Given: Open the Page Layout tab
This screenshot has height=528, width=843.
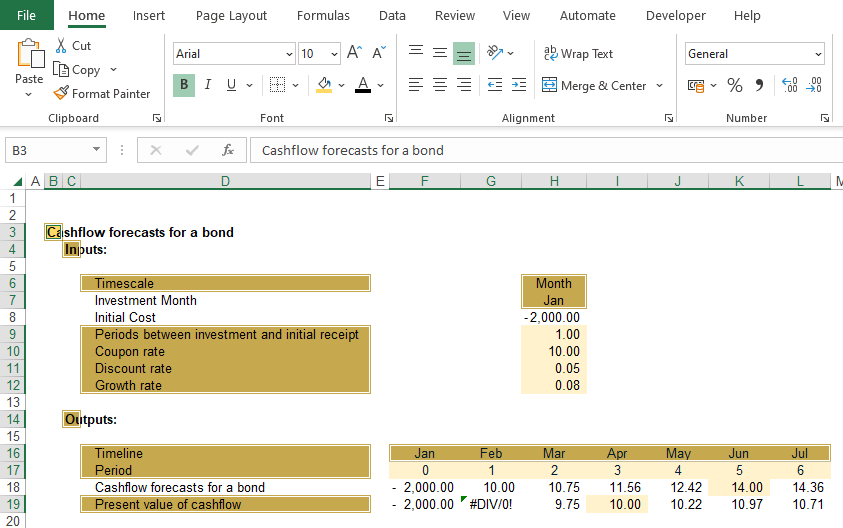Looking at the screenshot, I should point(231,16).
